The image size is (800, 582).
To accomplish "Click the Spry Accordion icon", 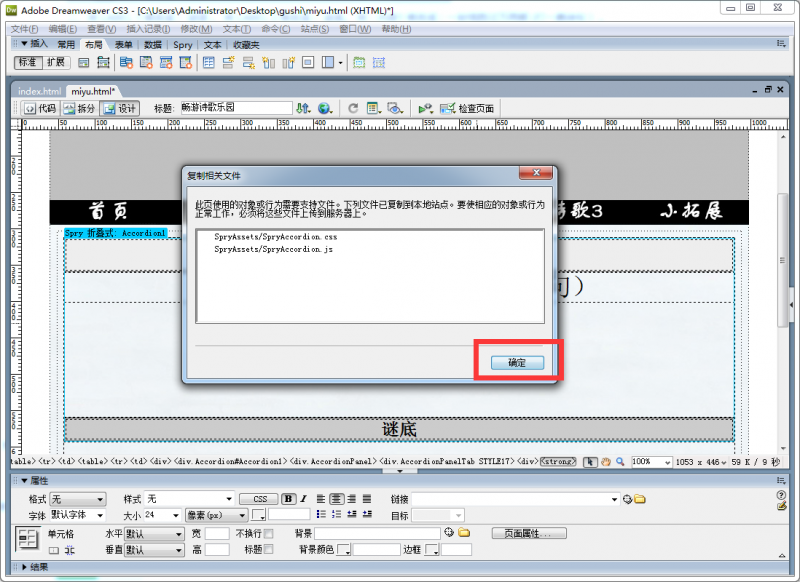I will point(166,63).
